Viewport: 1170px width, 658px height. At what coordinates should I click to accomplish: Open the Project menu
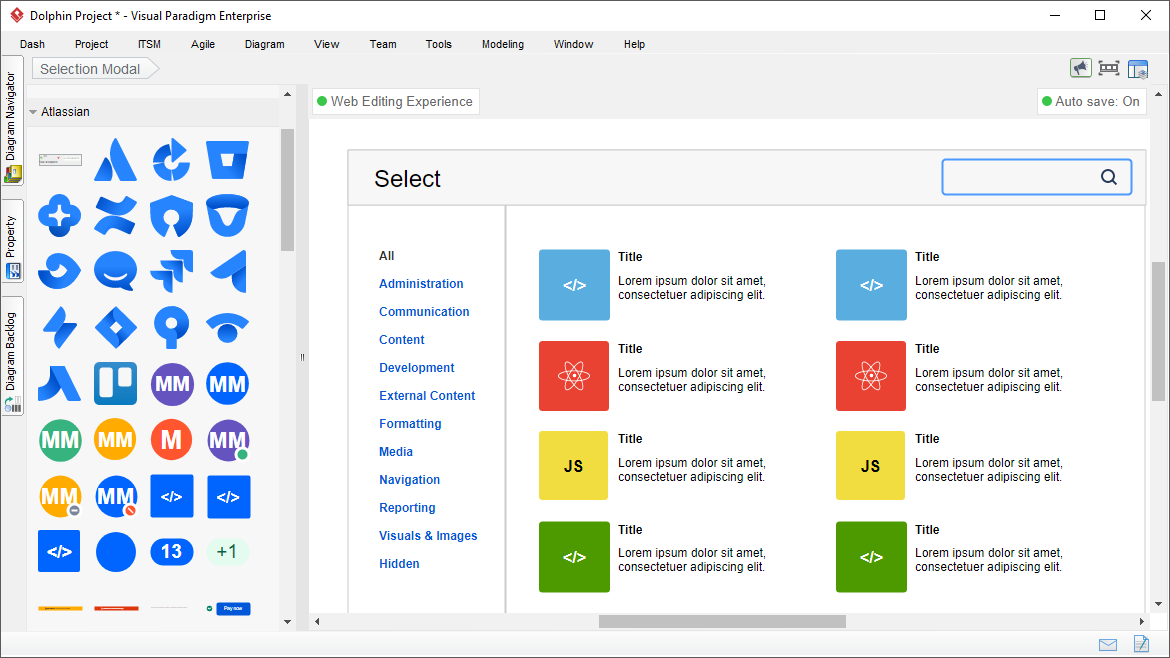(91, 44)
